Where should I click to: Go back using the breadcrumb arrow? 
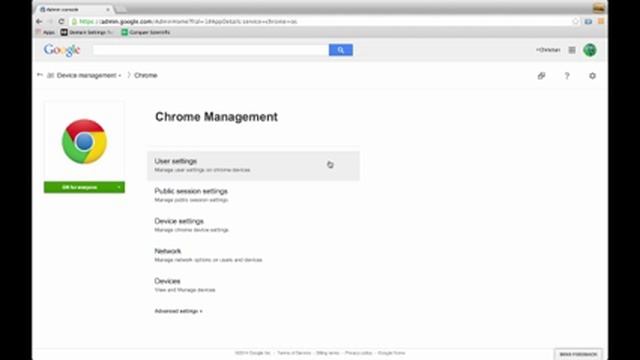coord(40,75)
